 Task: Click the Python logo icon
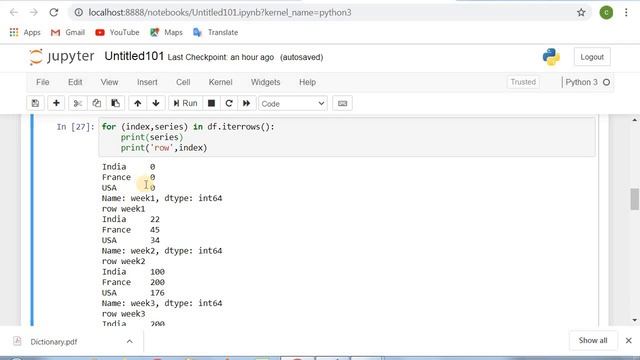[x=551, y=57]
